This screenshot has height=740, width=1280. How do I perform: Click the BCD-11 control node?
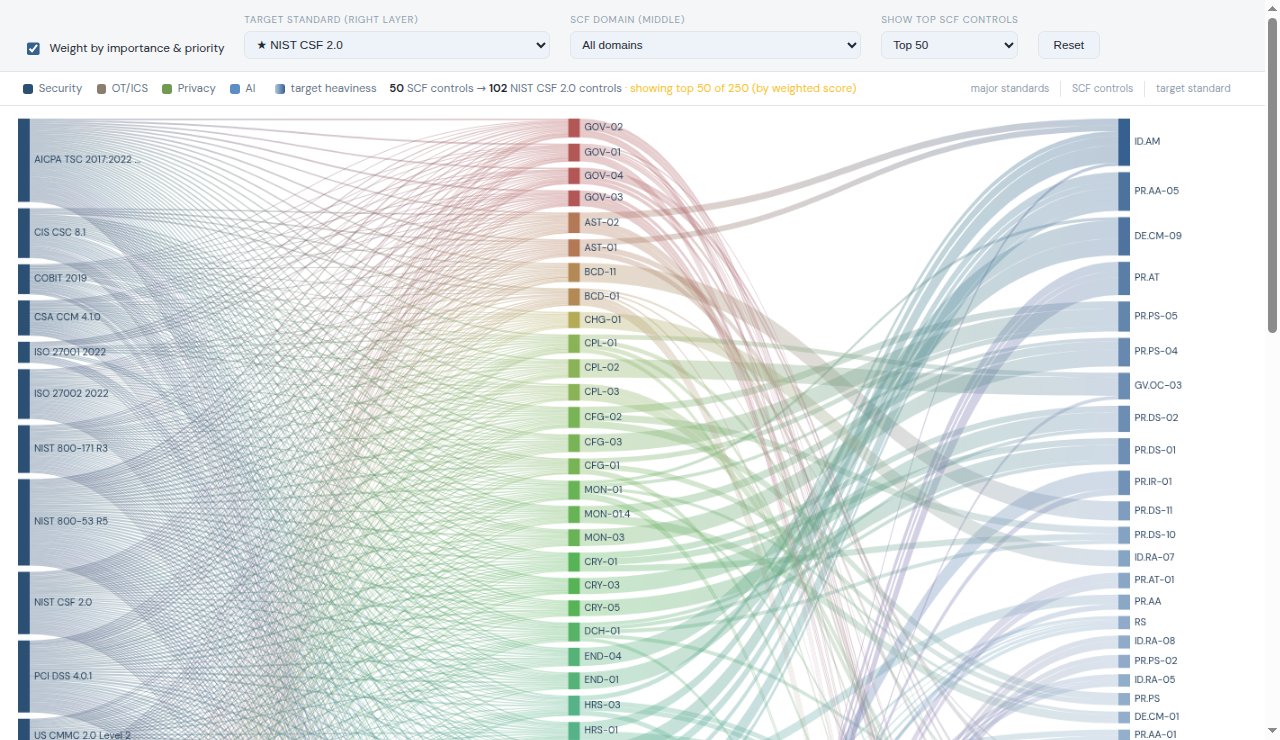(x=574, y=272)
